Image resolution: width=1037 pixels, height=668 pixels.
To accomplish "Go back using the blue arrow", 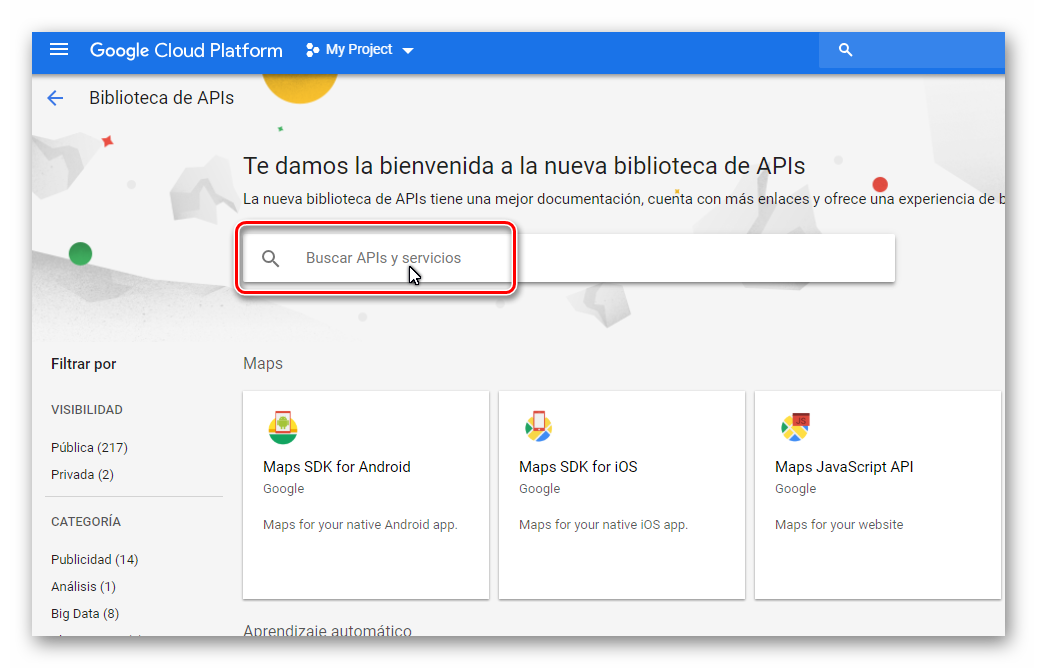I will point(56,99).
